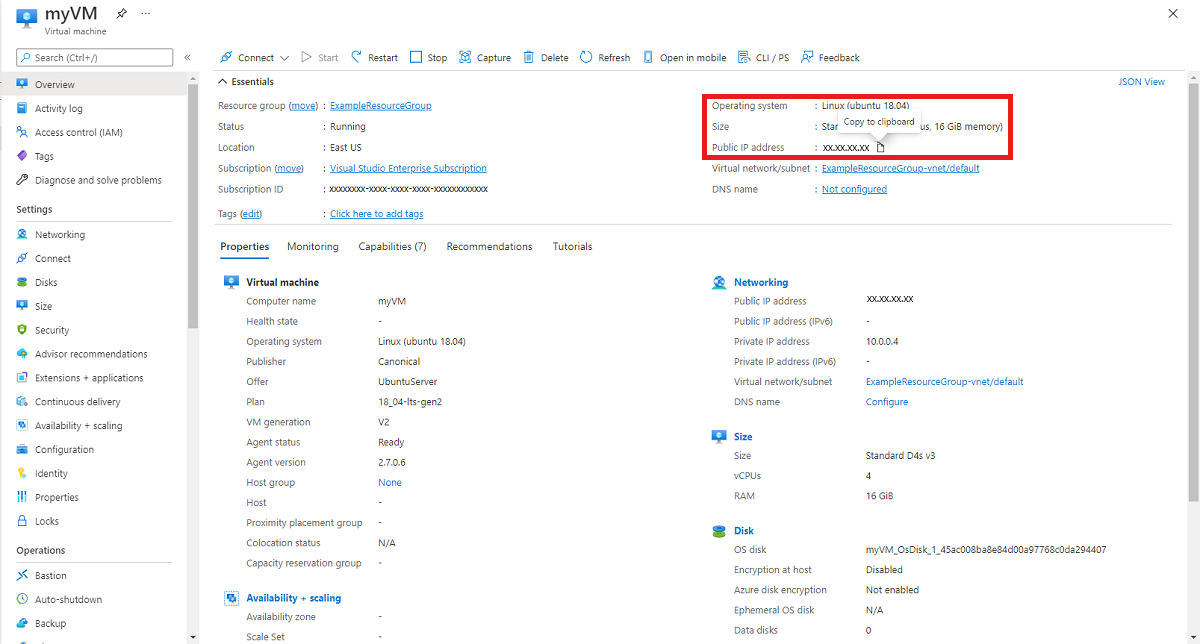Open Size section heading in properties

coord(743,437)
